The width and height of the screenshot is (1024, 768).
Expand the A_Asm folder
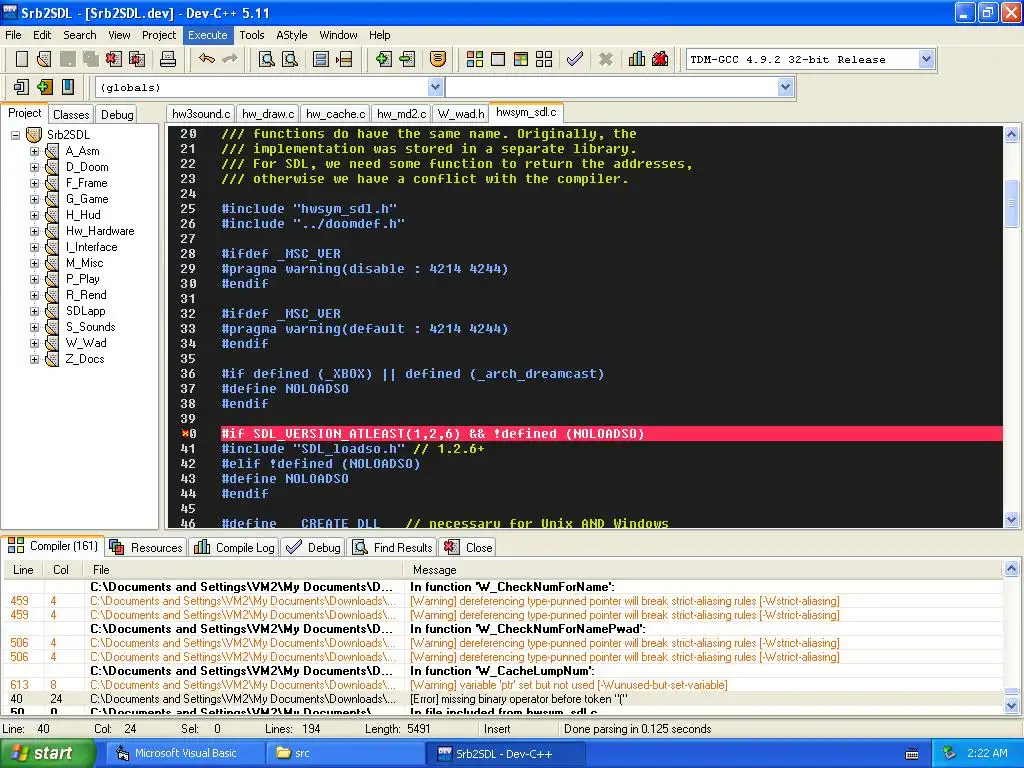35,151
